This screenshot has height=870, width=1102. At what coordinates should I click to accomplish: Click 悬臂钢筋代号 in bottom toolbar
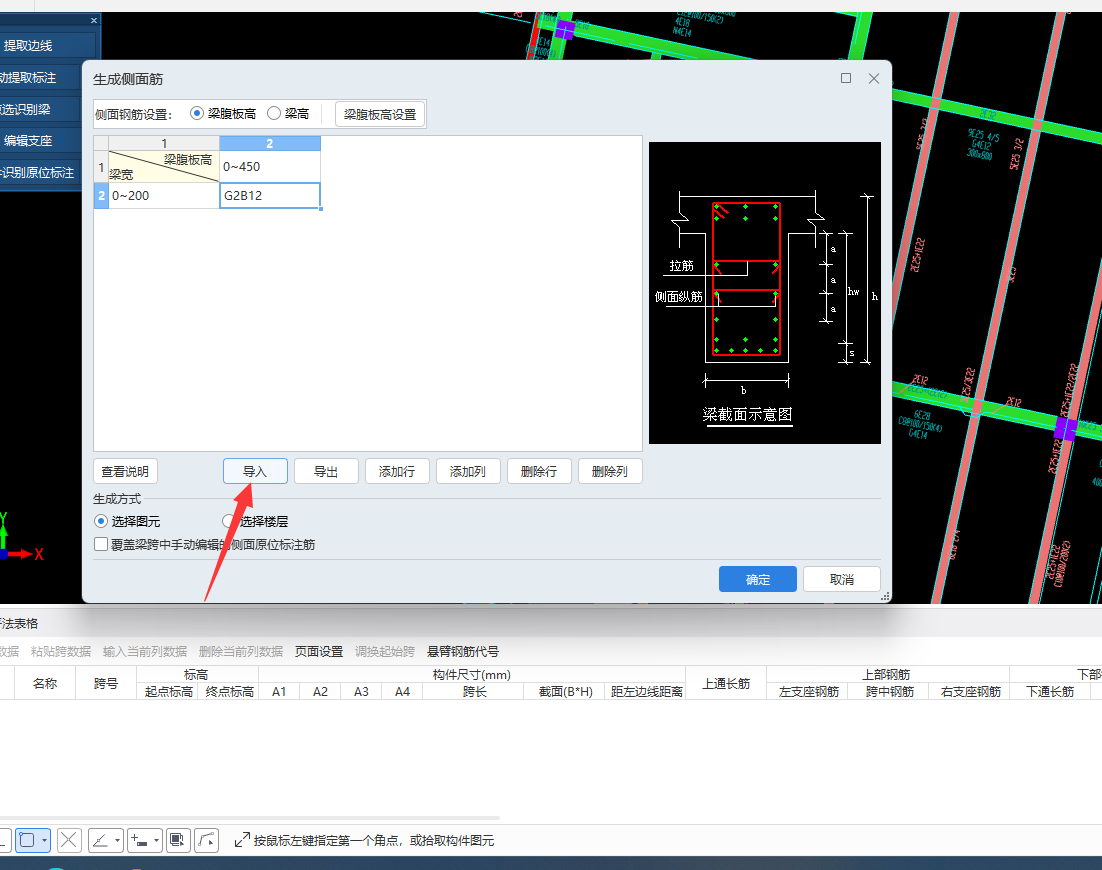(x=462, y=651)
